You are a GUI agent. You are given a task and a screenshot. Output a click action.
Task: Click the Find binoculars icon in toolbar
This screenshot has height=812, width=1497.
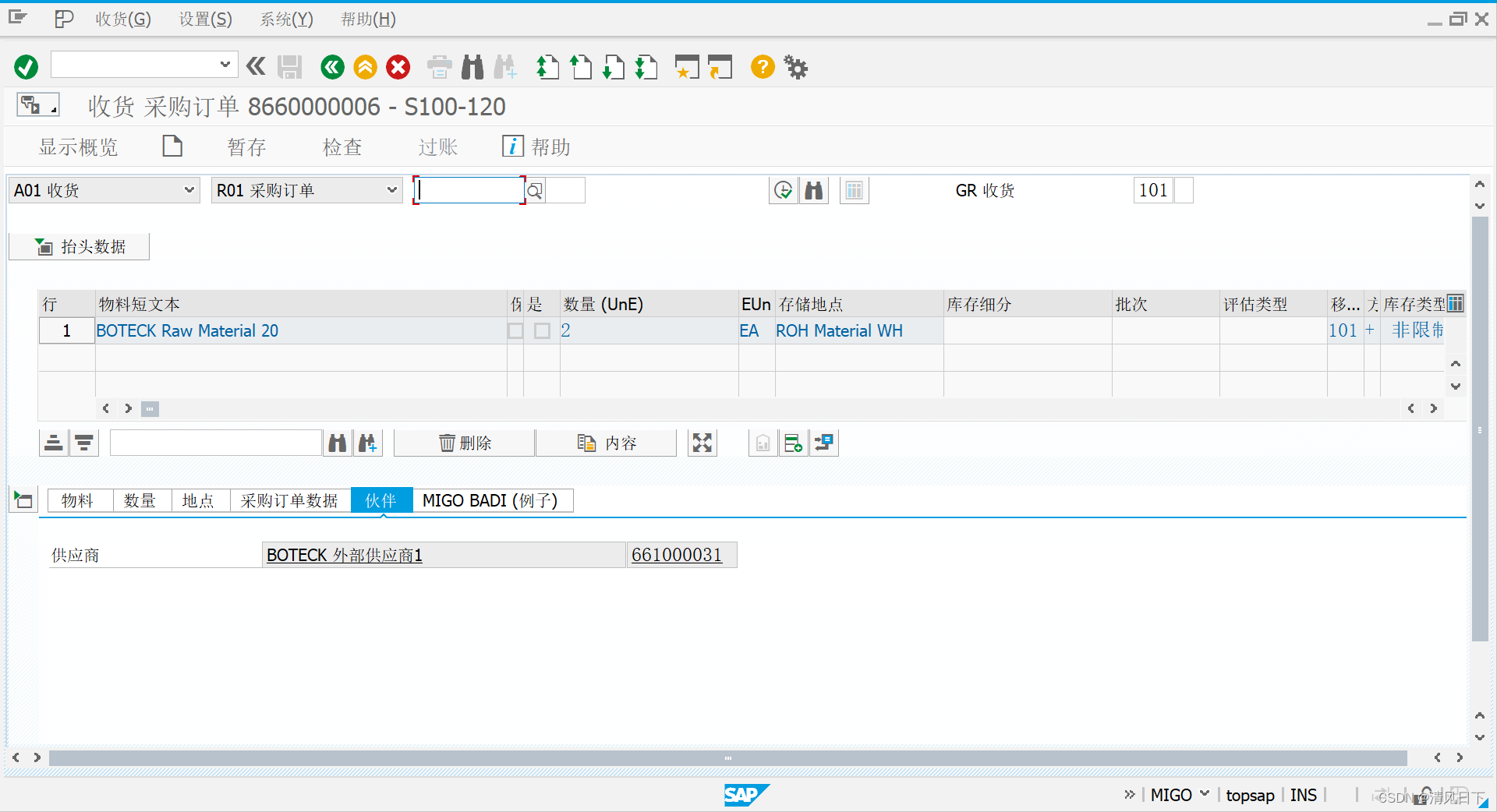[472, 67]
